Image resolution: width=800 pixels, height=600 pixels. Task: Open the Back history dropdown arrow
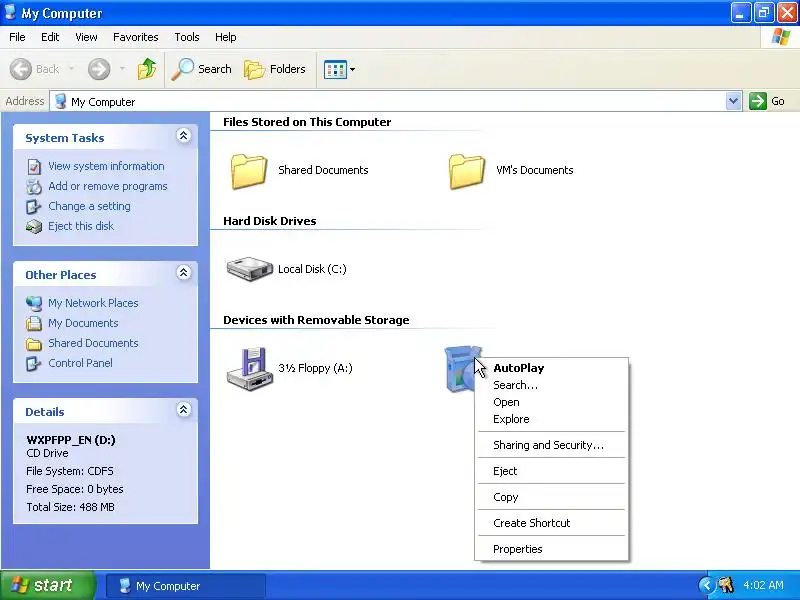point(71,69)
